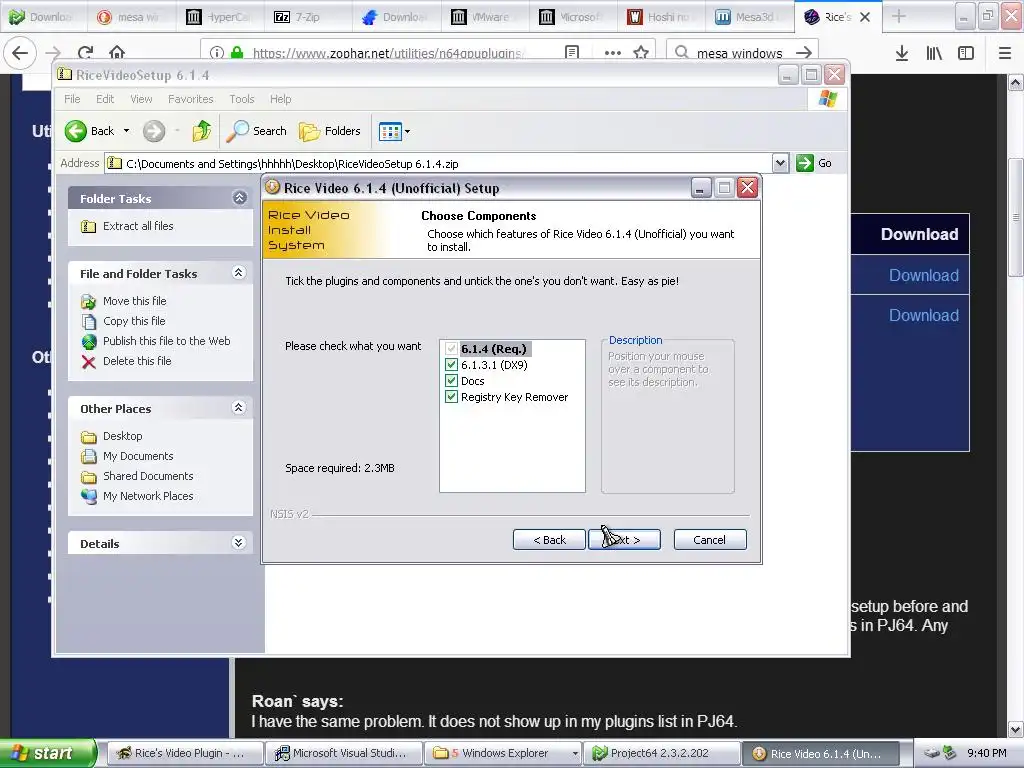Open the Explorer address bar dropdown
Viewport: 1024px width, 768px height.
tap(780, 163)
